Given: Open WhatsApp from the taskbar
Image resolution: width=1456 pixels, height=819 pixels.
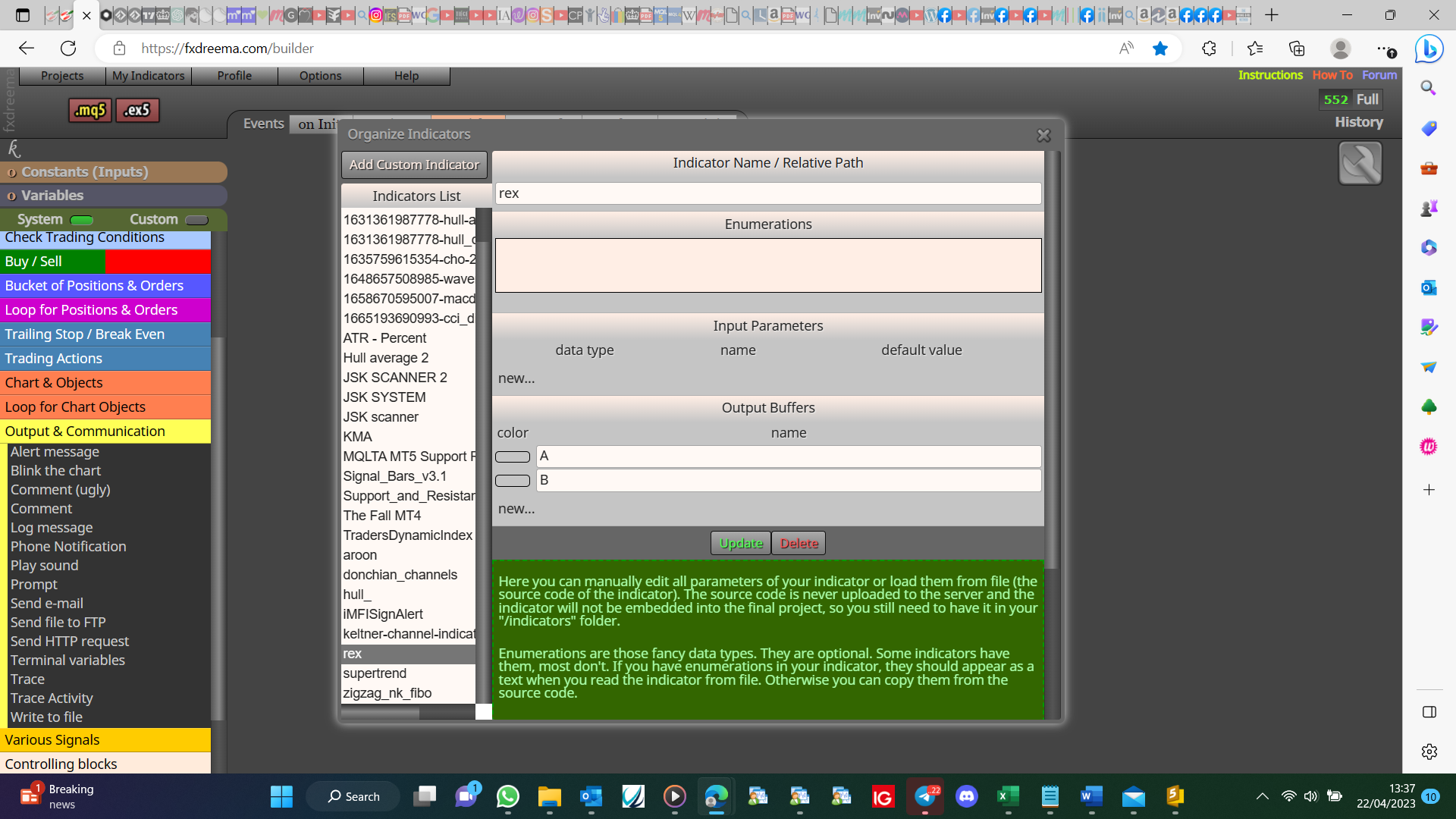Looking at the screenshot, I should pos(507,796).
